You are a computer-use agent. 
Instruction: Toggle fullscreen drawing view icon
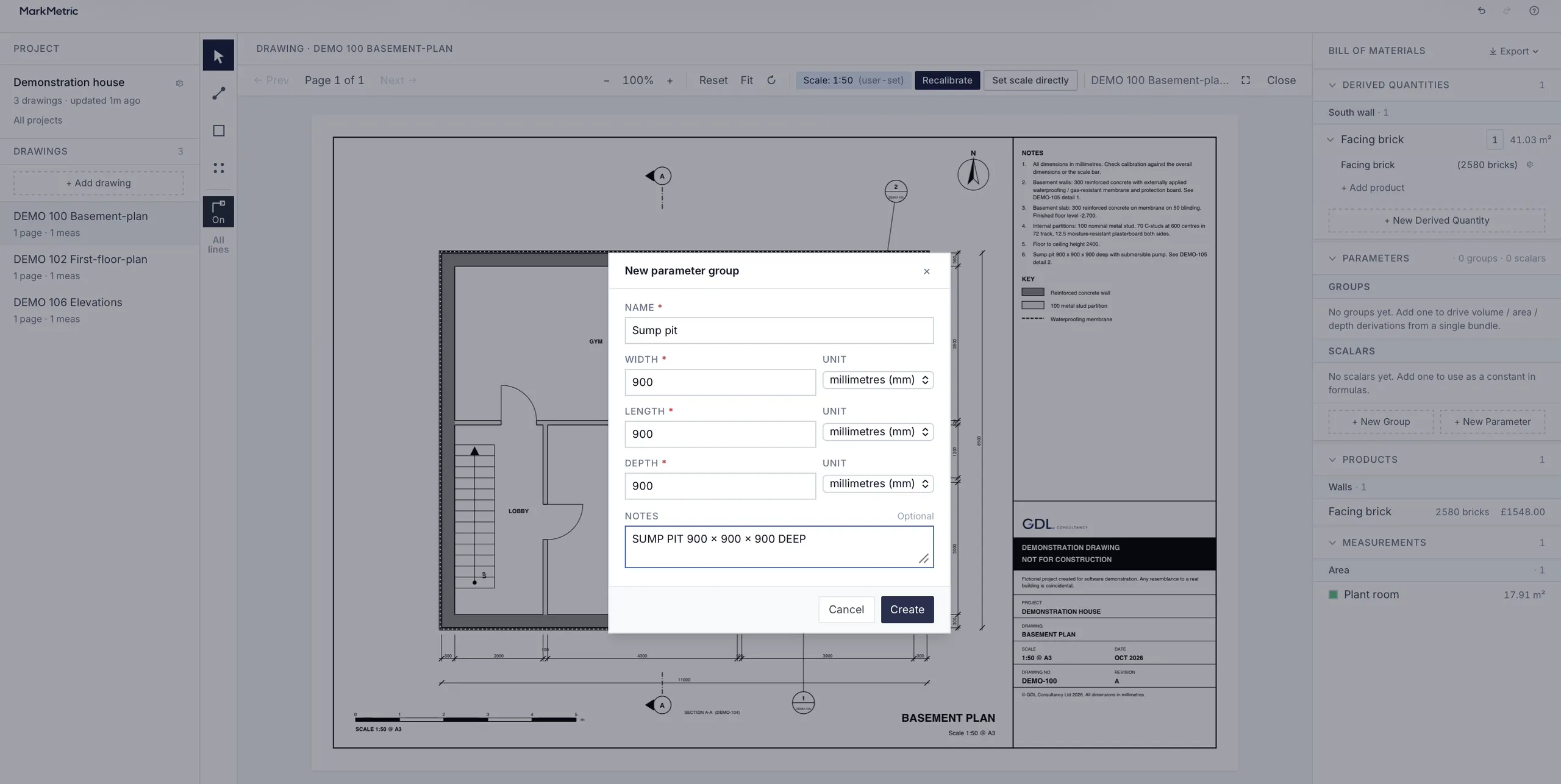(x=1246, y=80)
